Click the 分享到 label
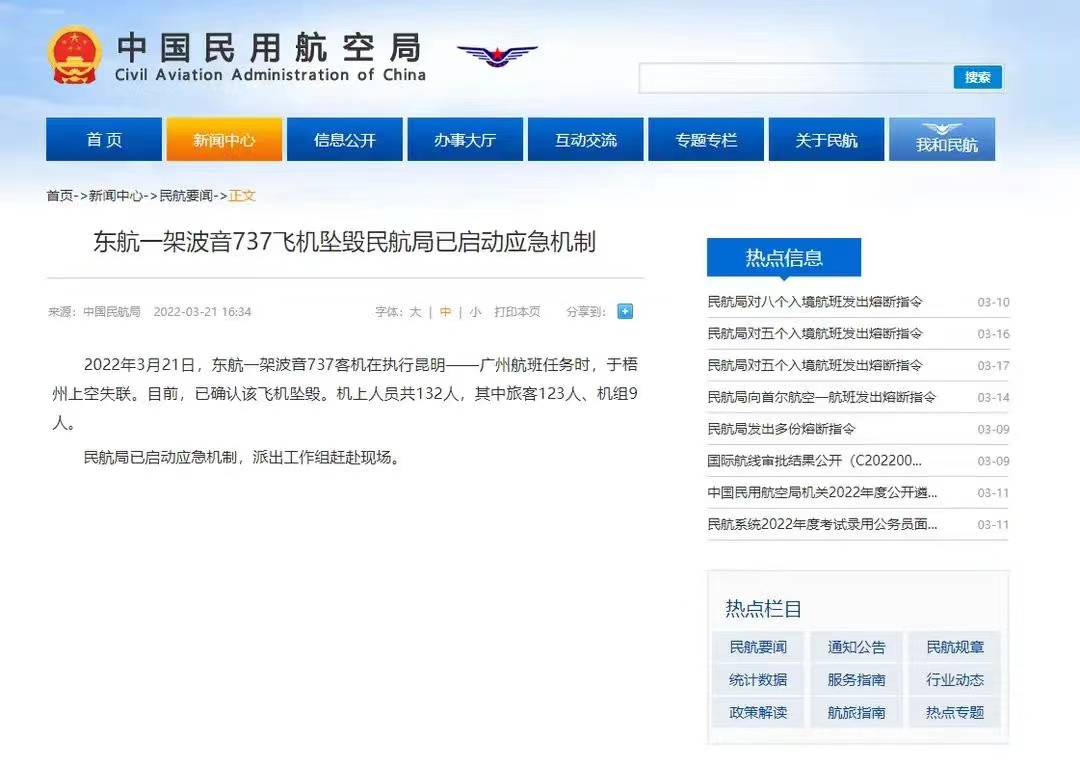This screenshot has width=1080, height=766. coord(586,312)
